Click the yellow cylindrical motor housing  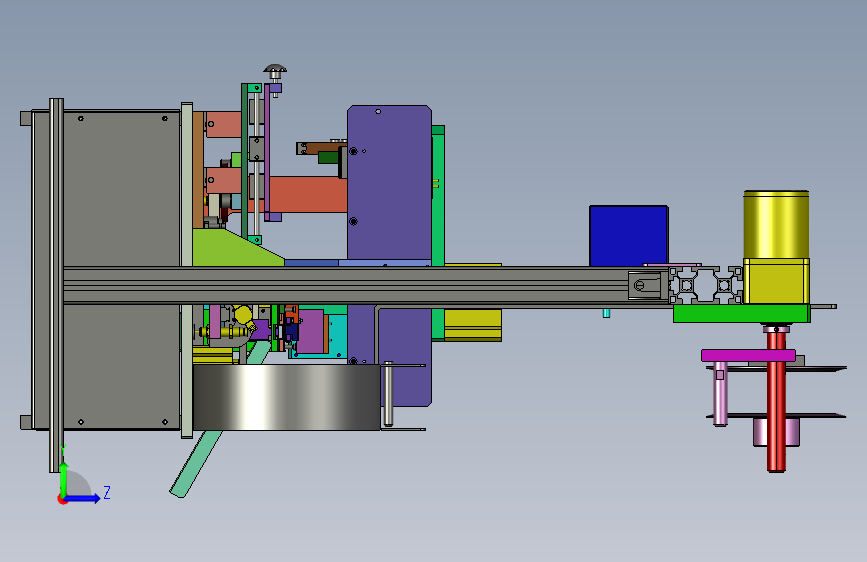click(776, 225)
